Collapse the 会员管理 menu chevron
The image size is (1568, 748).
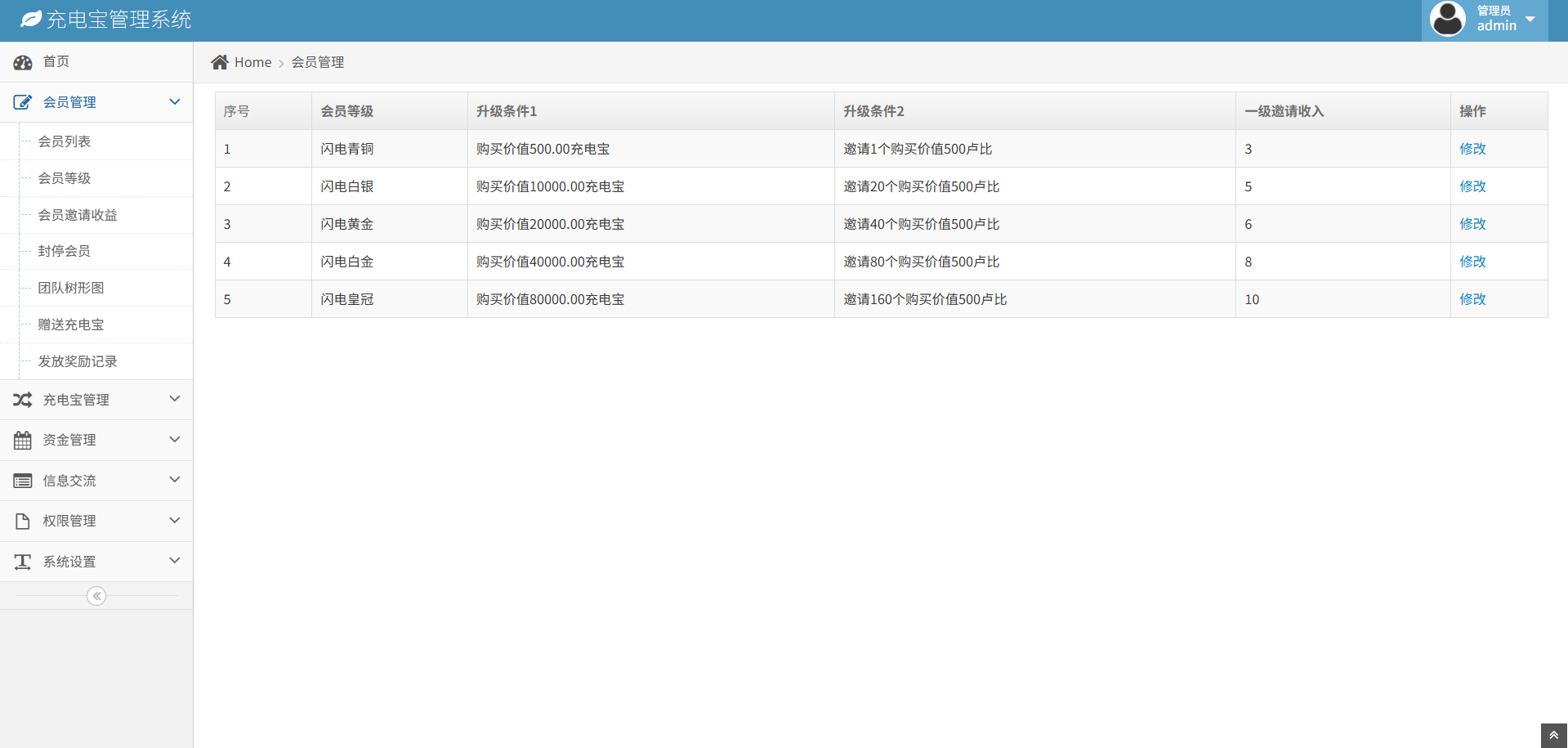pyautogui.click(x=174, y=102)
